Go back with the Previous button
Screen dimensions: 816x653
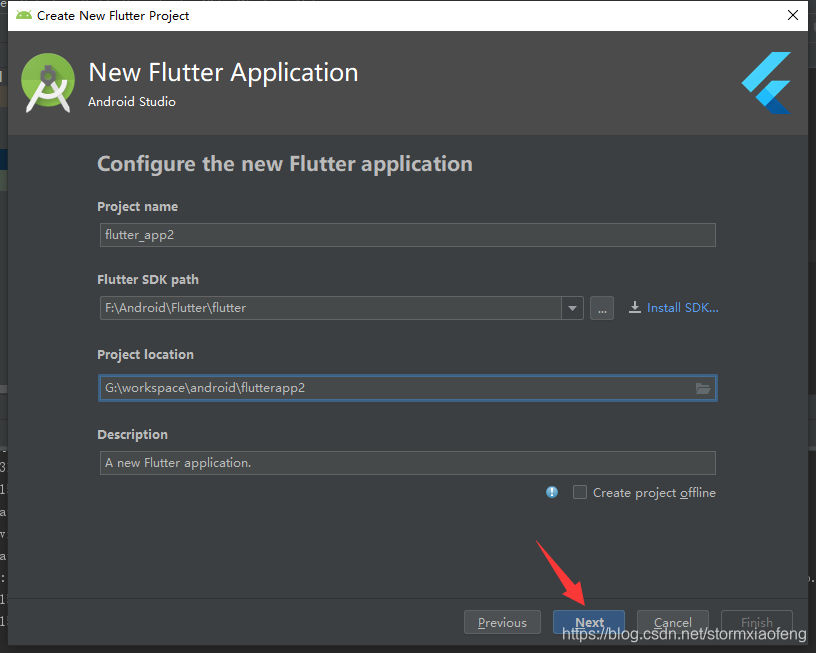(502, 622)
